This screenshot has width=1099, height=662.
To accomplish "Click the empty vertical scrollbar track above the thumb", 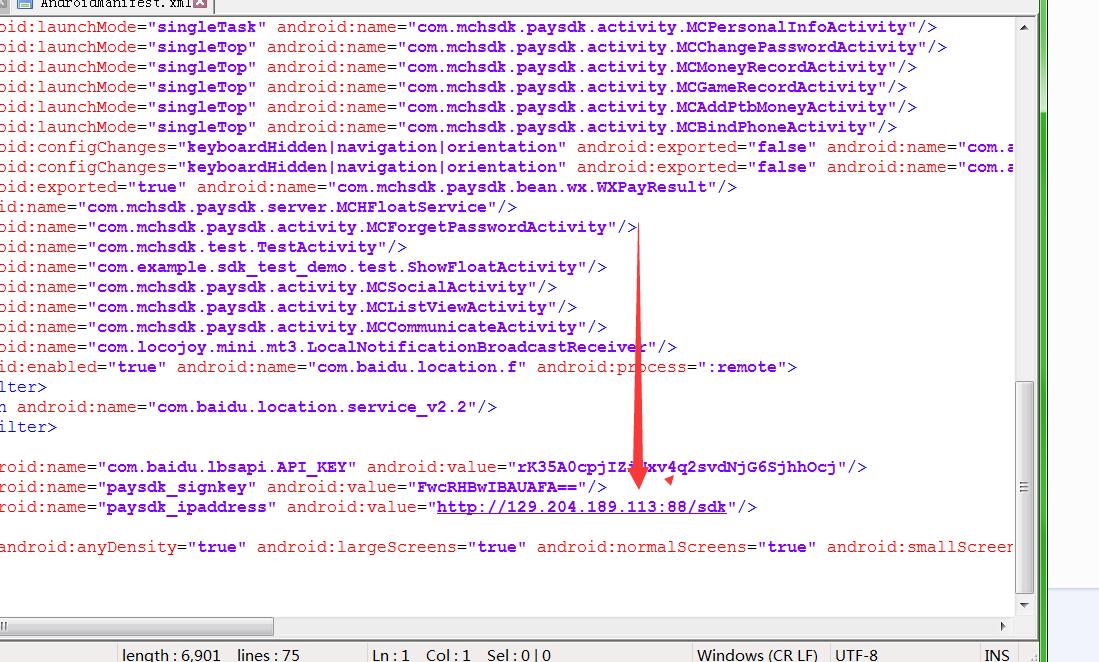I will pos(1024,200).
